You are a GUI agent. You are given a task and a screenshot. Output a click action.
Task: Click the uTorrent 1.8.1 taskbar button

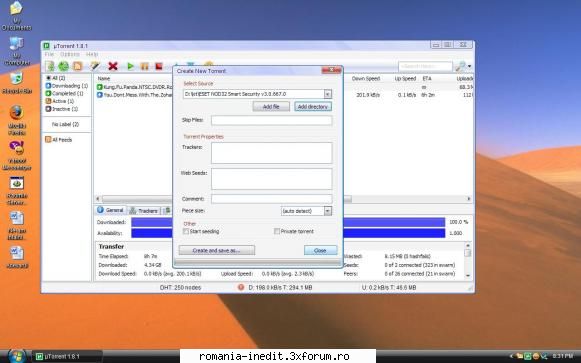coord(67,356)
